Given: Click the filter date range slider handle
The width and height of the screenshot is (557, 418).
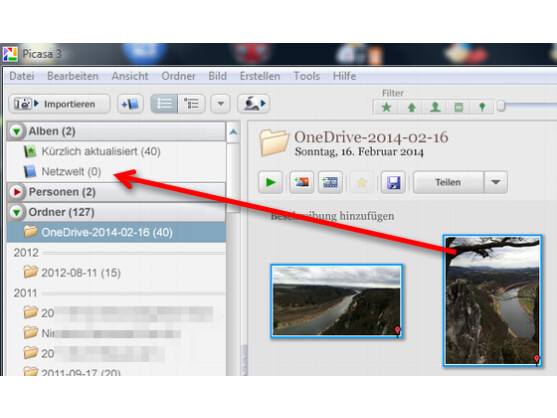Looking at the screenshot, I should pyautogui.click(x=501, y=106).
